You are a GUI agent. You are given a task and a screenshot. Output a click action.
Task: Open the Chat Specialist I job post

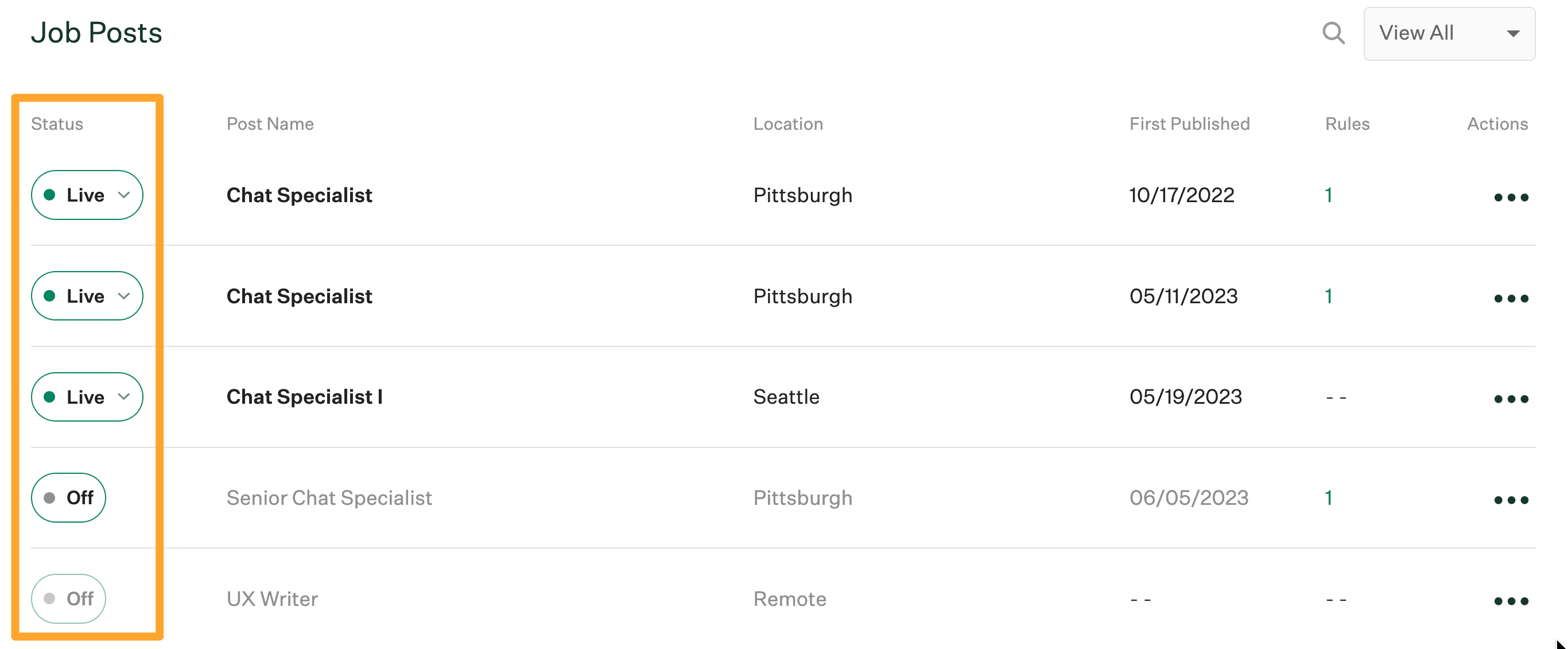(x=304, y=397)
